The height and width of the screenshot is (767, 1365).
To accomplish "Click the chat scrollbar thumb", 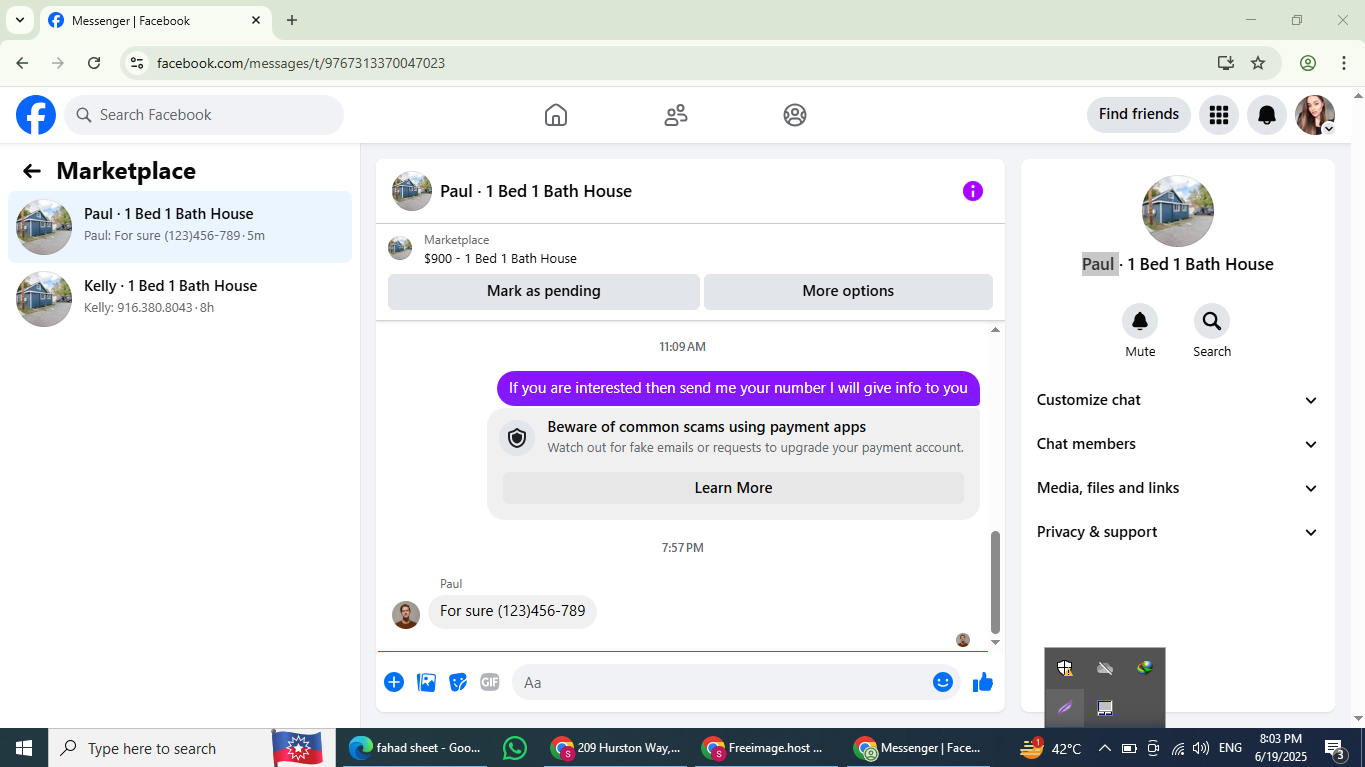I will point(995,582).
